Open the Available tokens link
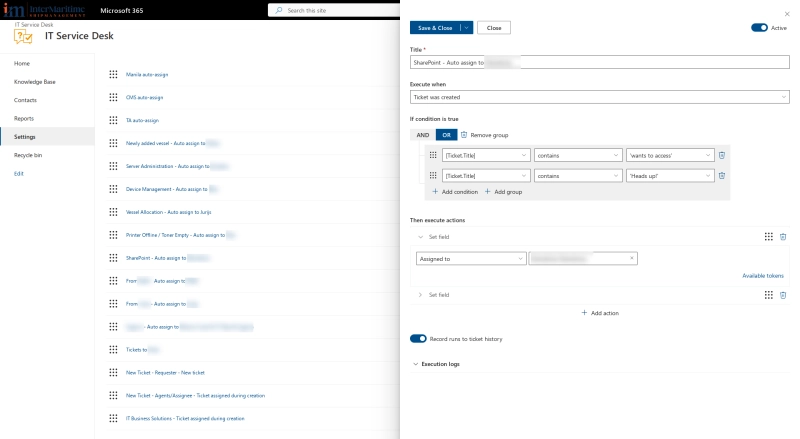 [762, 275]
